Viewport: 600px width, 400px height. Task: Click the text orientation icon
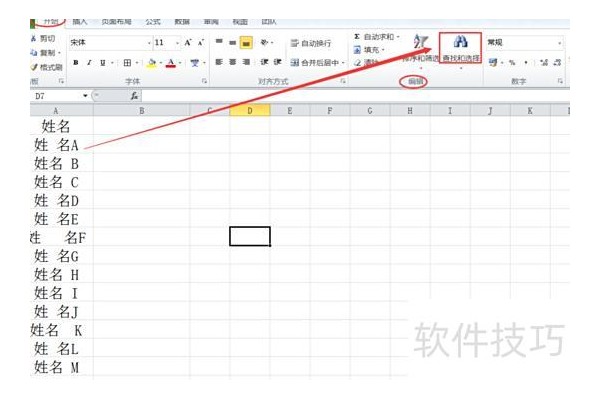pyautogui.click(x=264, y=42)
